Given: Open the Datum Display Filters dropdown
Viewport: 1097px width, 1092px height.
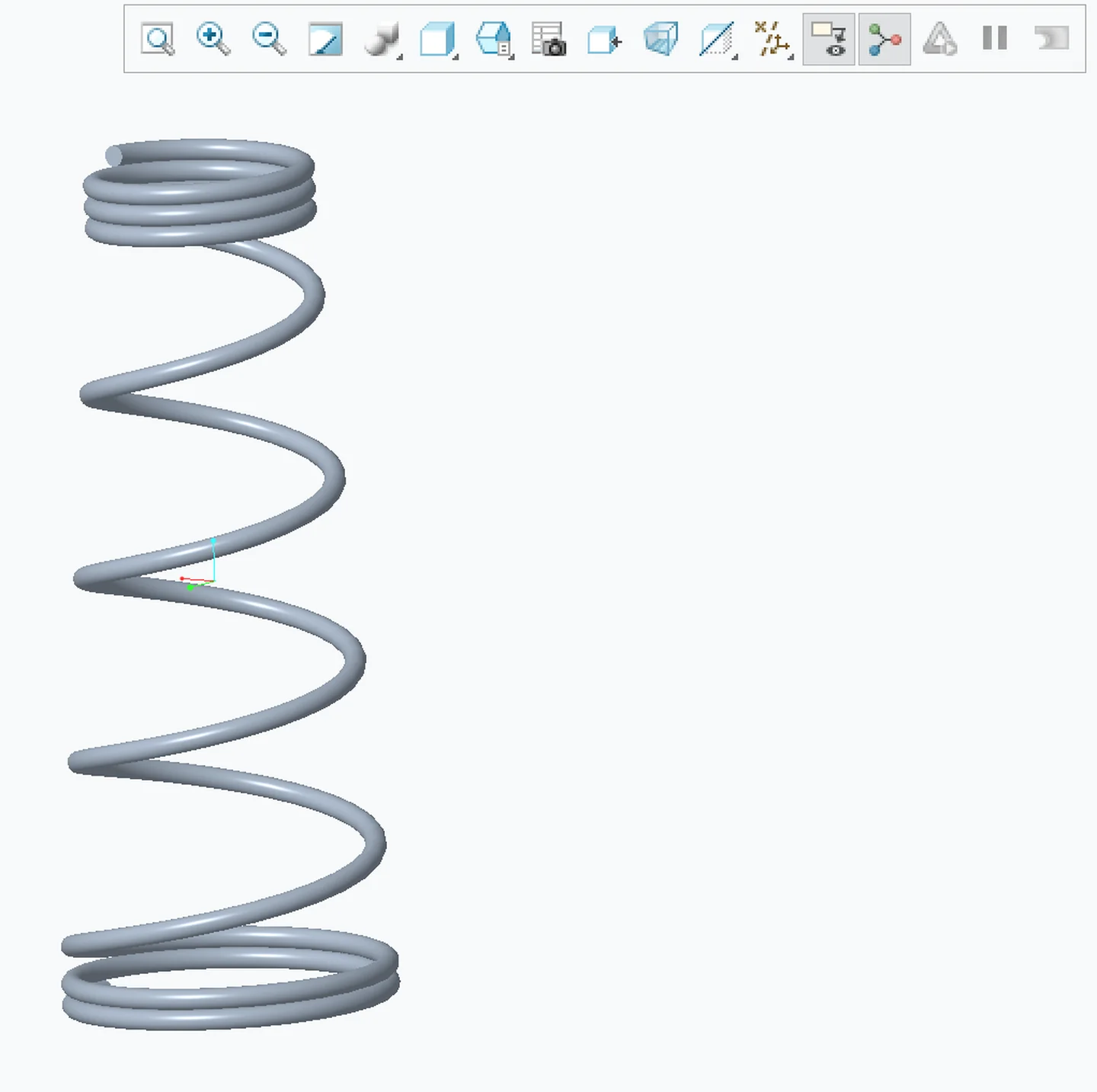Looking at the screenshot, I should (x=773, y=39).
